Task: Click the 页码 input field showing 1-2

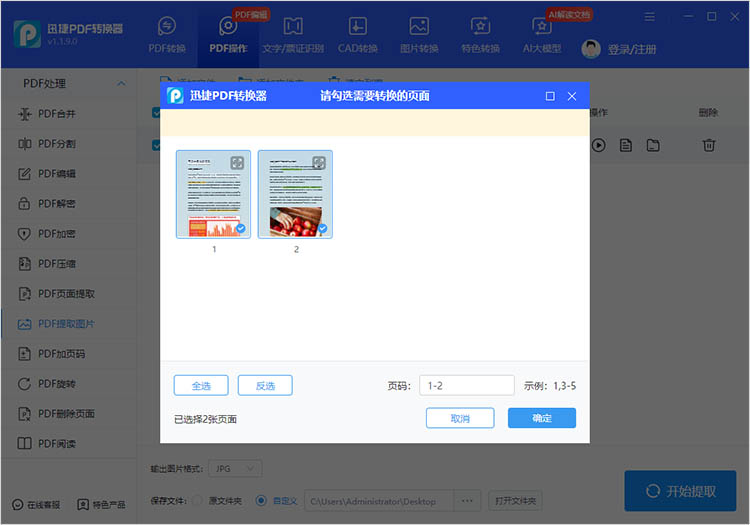Action: 466,385
